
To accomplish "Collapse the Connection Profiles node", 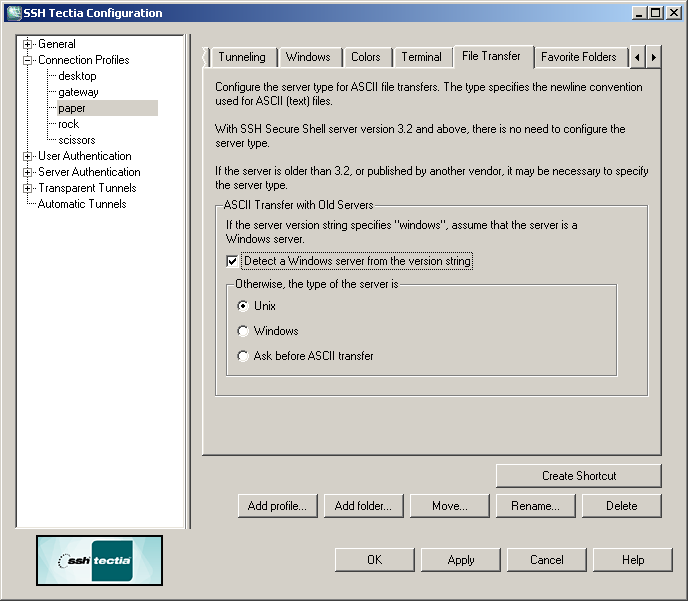I will [28, 60].
